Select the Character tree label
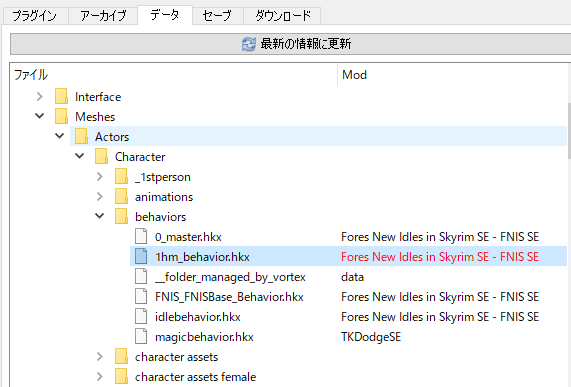571x387 pixels. (x=140, y=157)
